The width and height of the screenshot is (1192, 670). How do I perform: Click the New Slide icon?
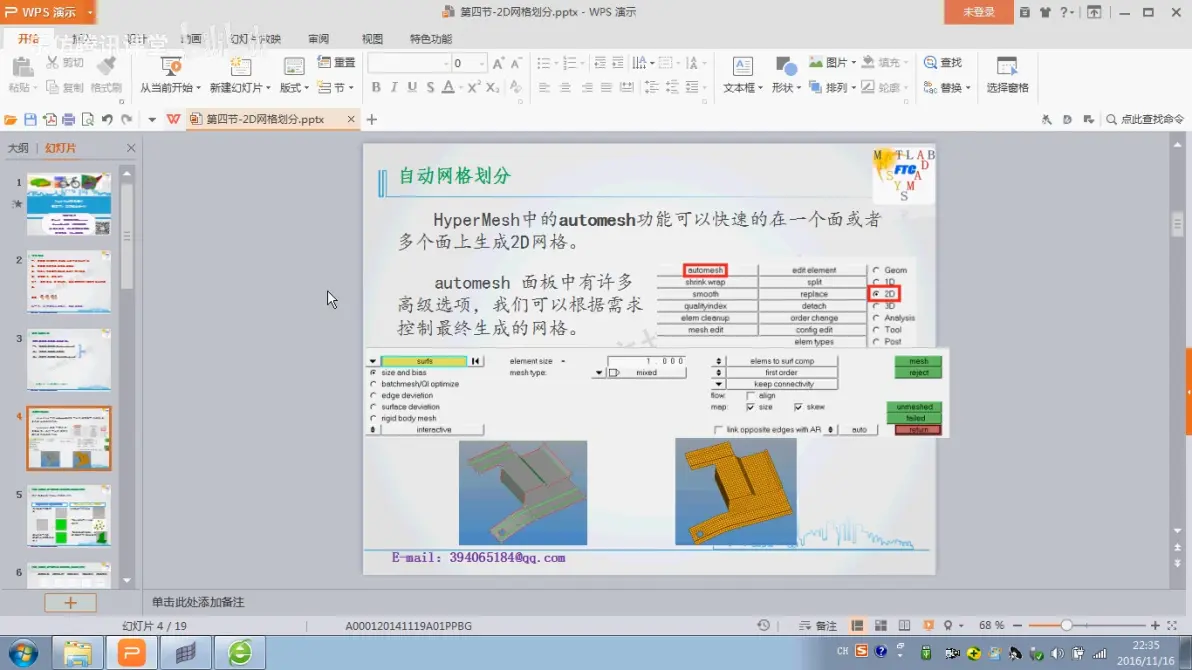pos(240,67)
